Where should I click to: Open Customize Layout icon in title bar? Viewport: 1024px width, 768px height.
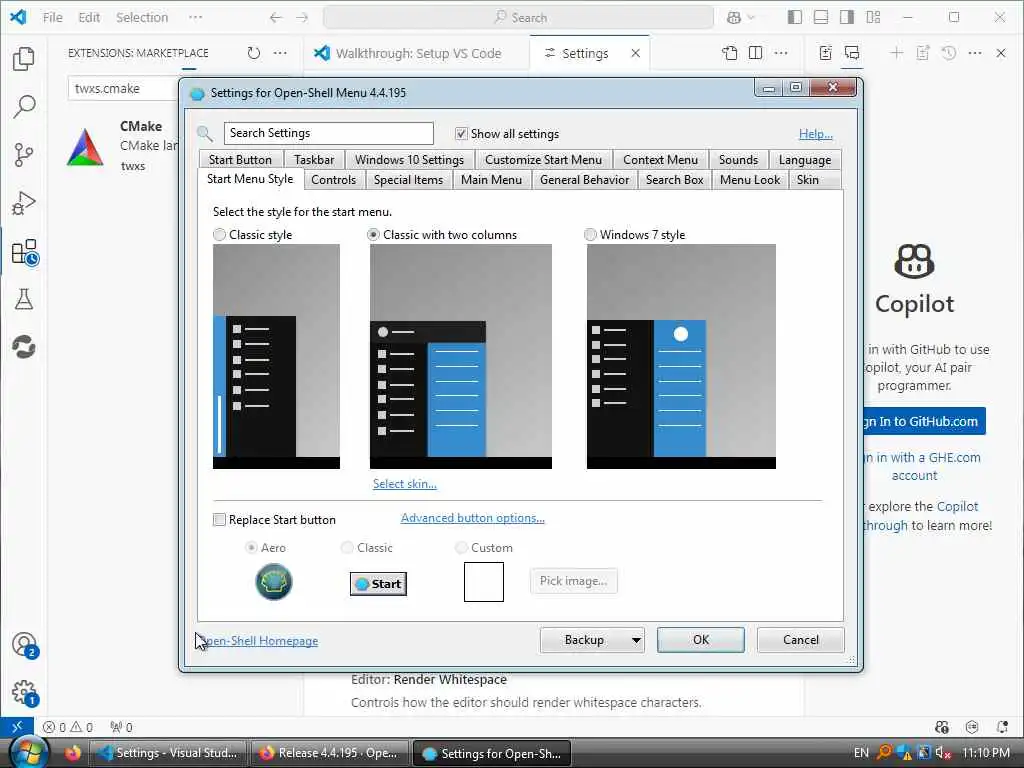point(873,18)
